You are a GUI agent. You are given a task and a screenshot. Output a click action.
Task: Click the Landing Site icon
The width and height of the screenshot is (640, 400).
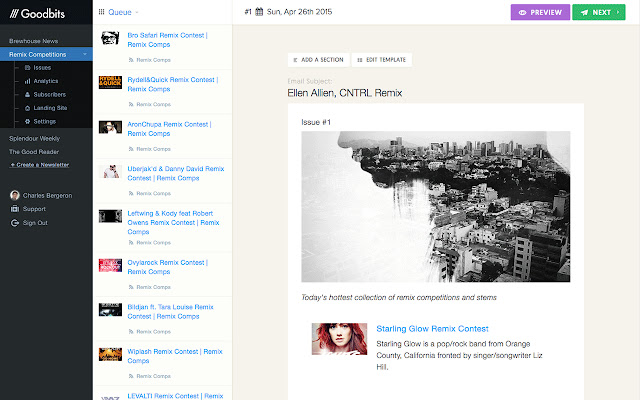[27, 108]
